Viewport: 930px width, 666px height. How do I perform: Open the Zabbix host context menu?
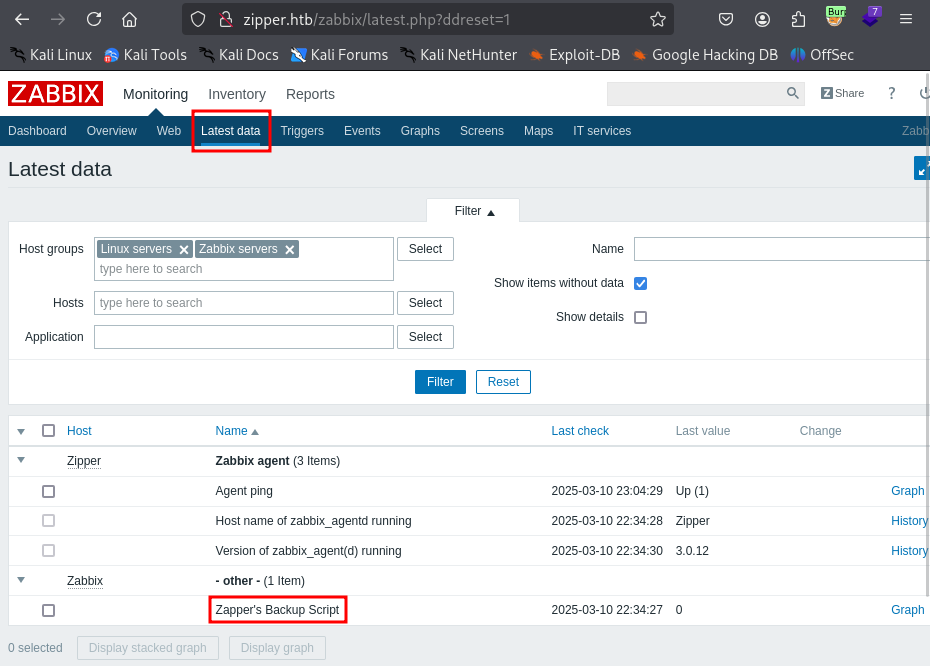click(x=85, y=581)
